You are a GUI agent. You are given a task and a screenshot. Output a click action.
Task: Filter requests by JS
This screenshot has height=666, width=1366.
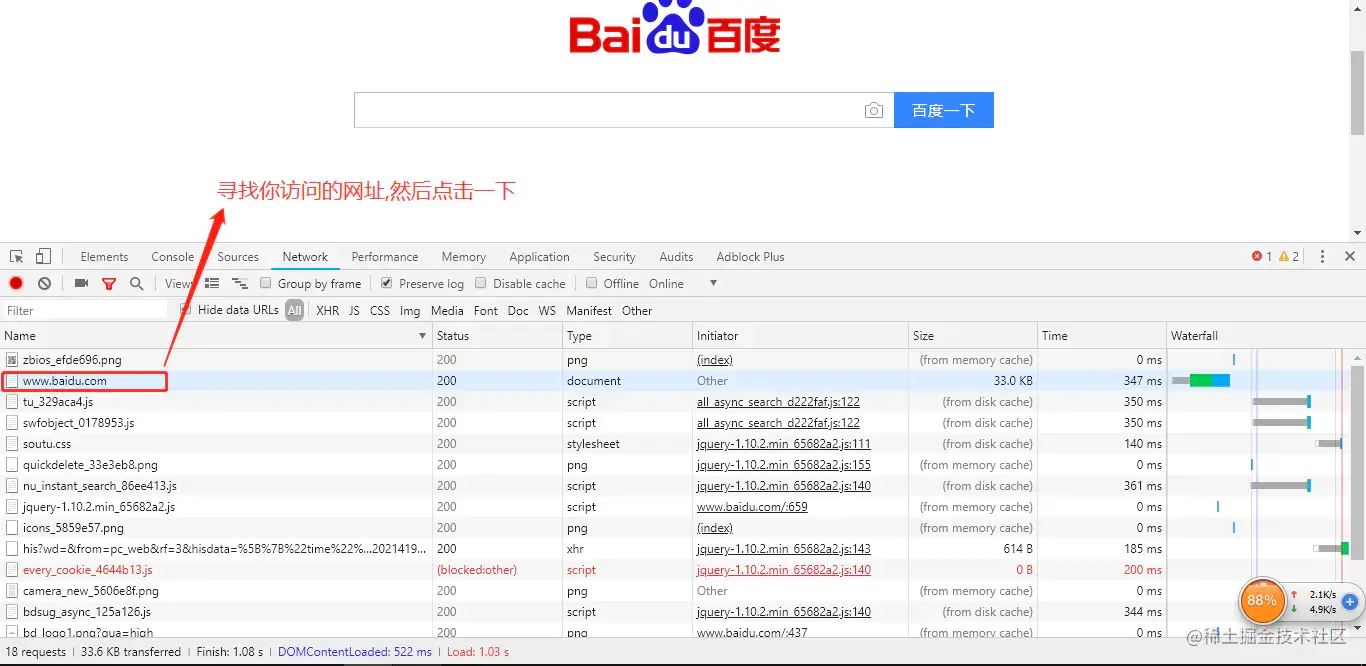[x=354, y=311]
